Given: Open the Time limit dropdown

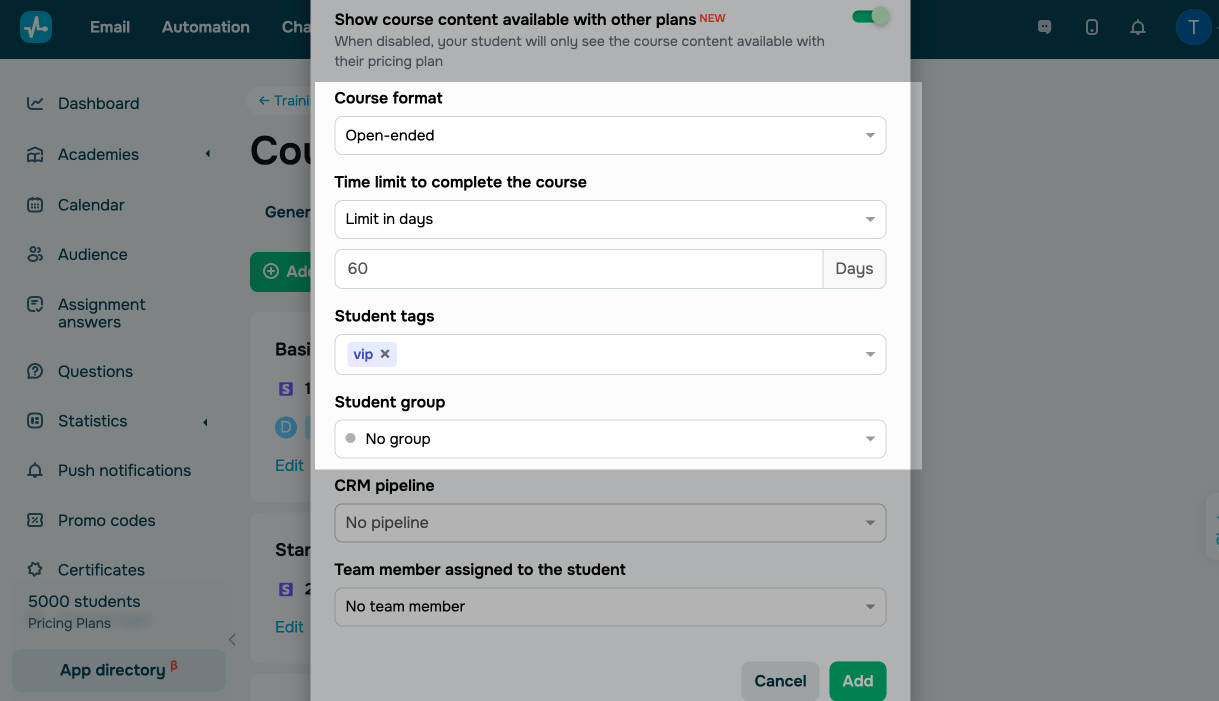Looking at the screenshot, I should [x=610, y=219].
